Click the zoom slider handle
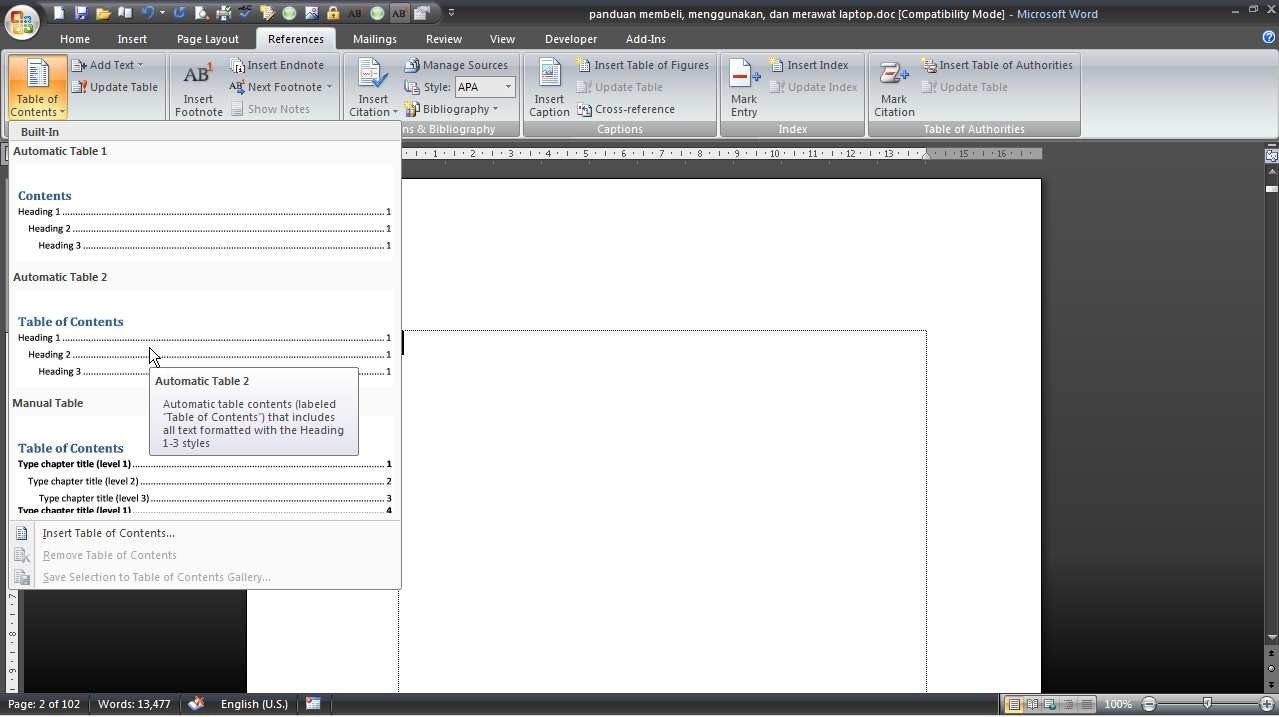The image size is (1279, 717). point(1207,704)
